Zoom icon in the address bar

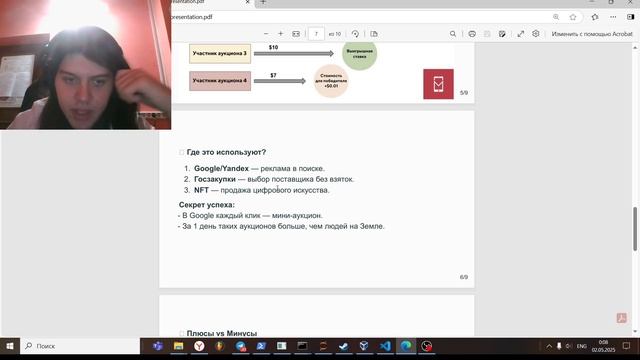pyautogui.click(x=556, y=17)
